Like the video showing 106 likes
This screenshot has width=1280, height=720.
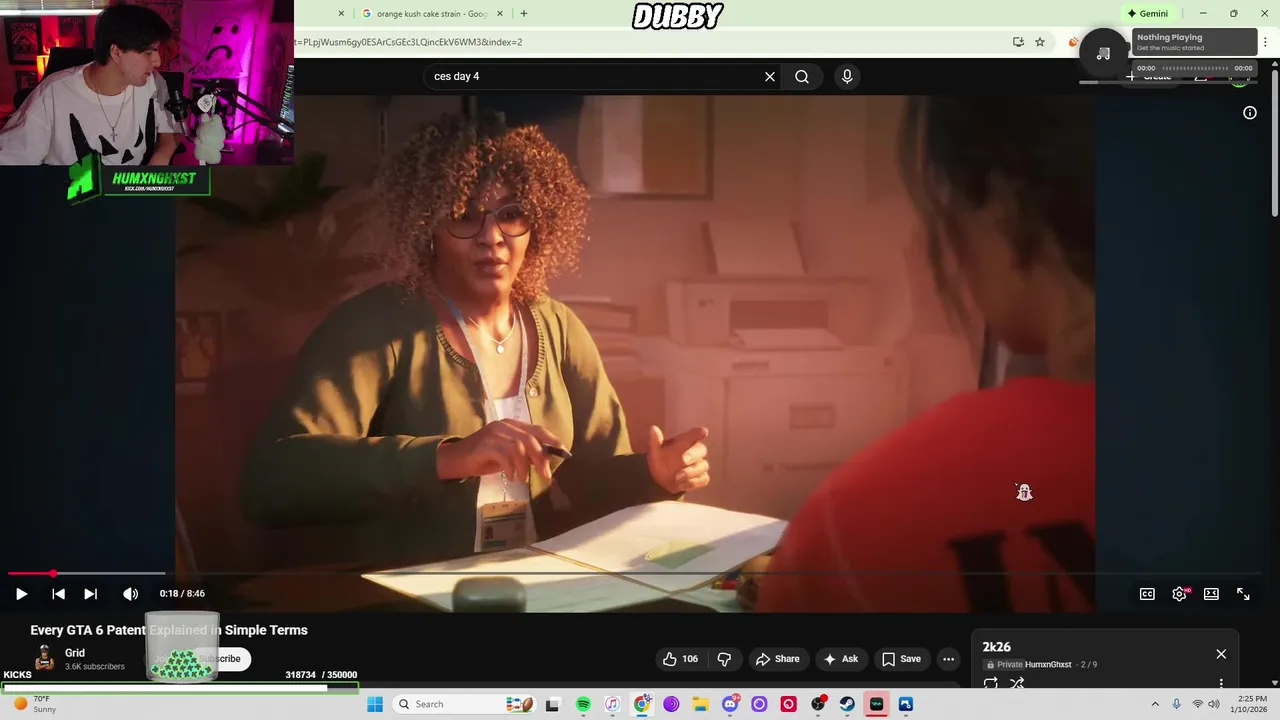coord(680,659)
